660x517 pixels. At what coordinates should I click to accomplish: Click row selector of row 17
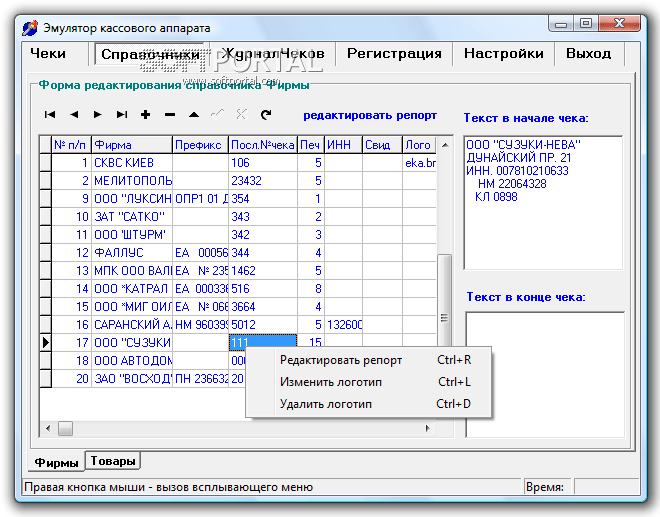[x=45, y=343]
